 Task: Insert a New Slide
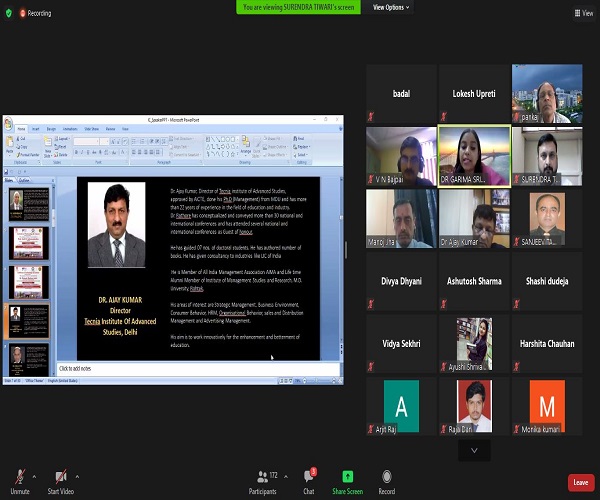tap(48, 147)
